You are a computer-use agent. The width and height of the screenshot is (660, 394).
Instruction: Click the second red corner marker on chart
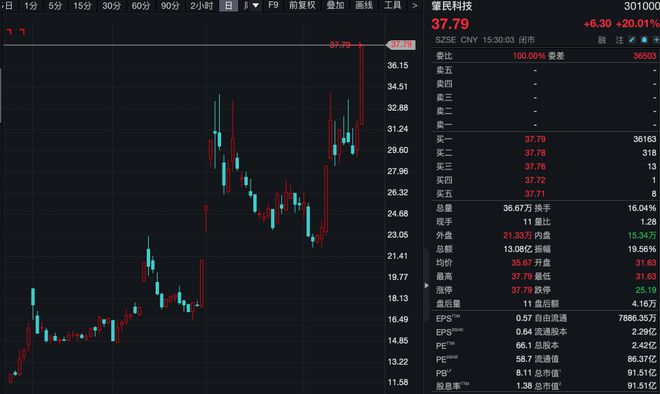click(22, 32)
